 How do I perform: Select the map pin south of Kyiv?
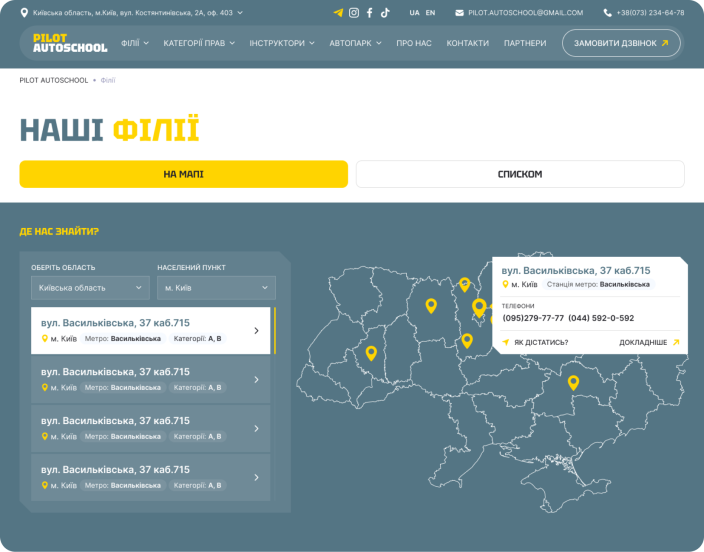pos(467,341)
